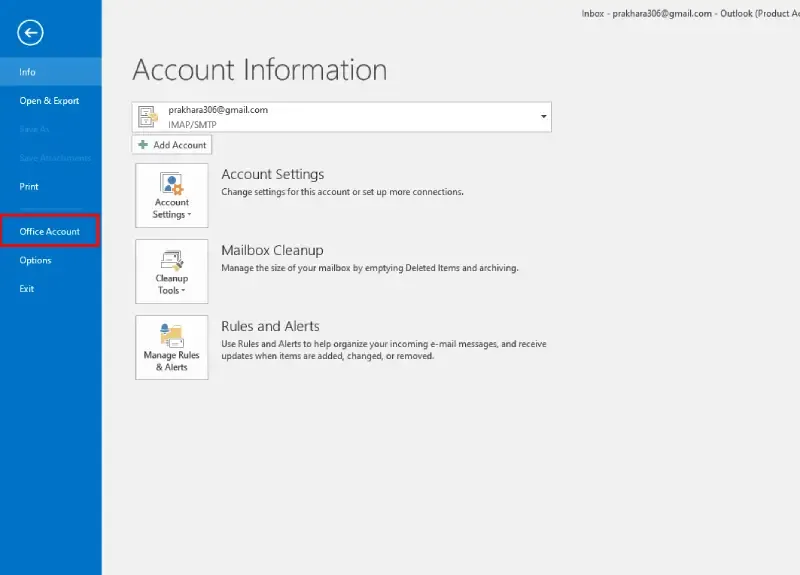Click the 'Use Rules and Alerts to help' description
800x575 pixels.
pos(384,350)
